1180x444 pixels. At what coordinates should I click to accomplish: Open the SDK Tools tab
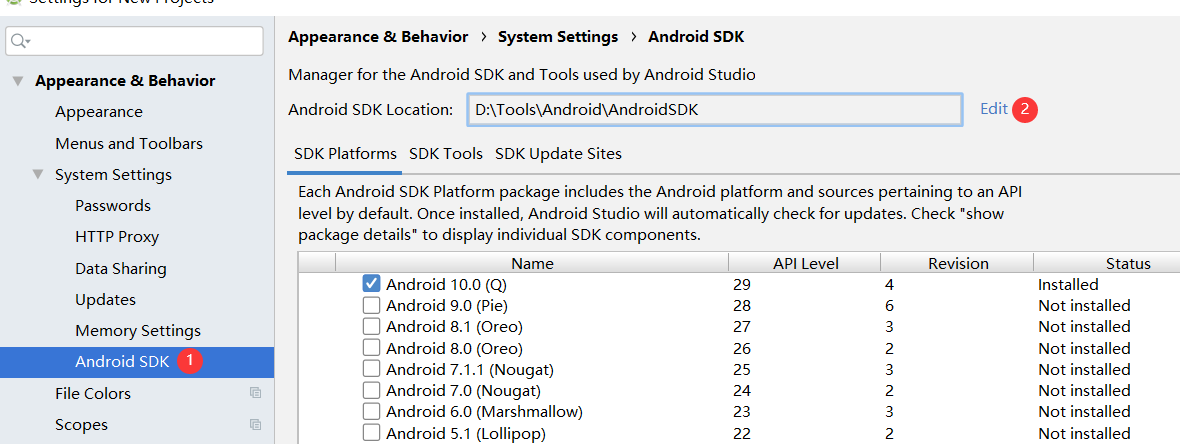(446, 154)
